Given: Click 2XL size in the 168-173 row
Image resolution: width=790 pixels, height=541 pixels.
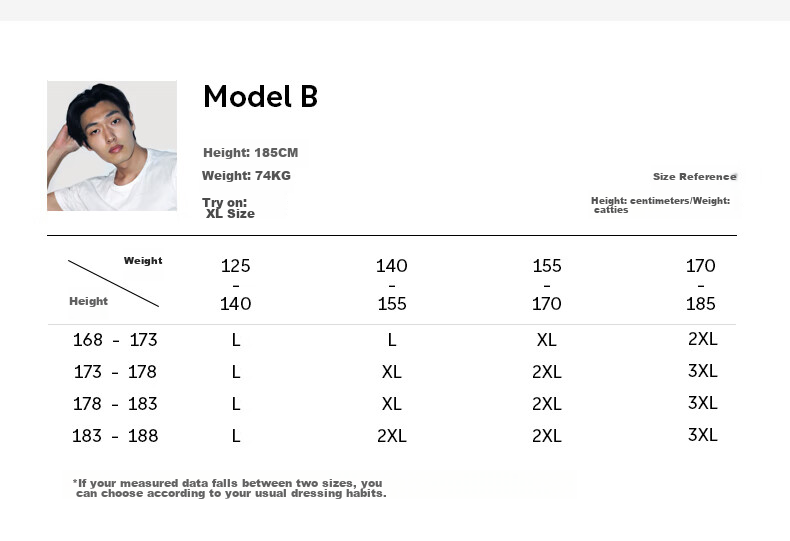Looking at the screenshot, I should click(x=703, y=339).
